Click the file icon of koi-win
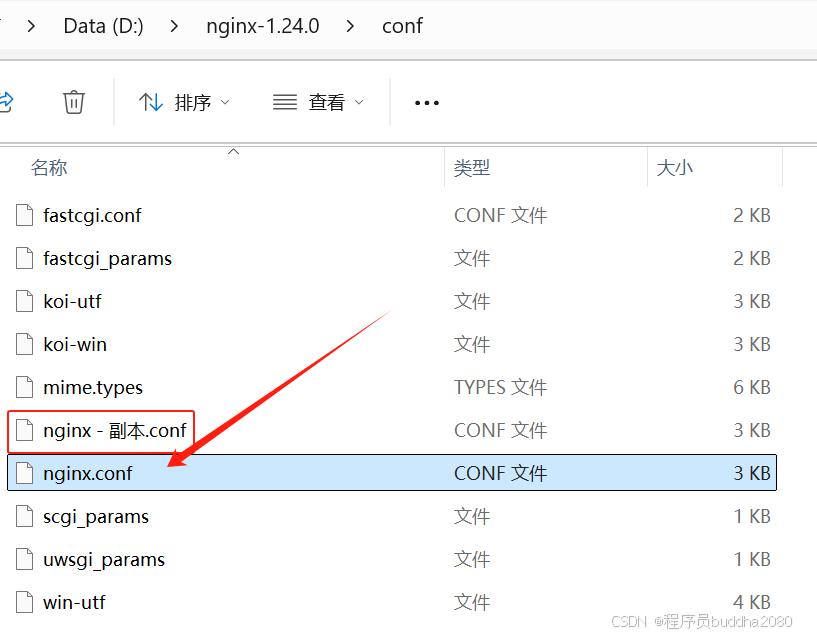 (x=24, y=344)
